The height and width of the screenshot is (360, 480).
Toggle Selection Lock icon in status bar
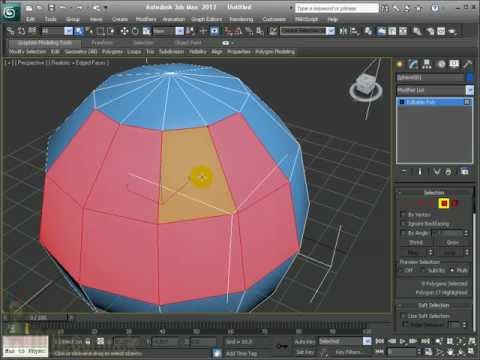[88, 341]
